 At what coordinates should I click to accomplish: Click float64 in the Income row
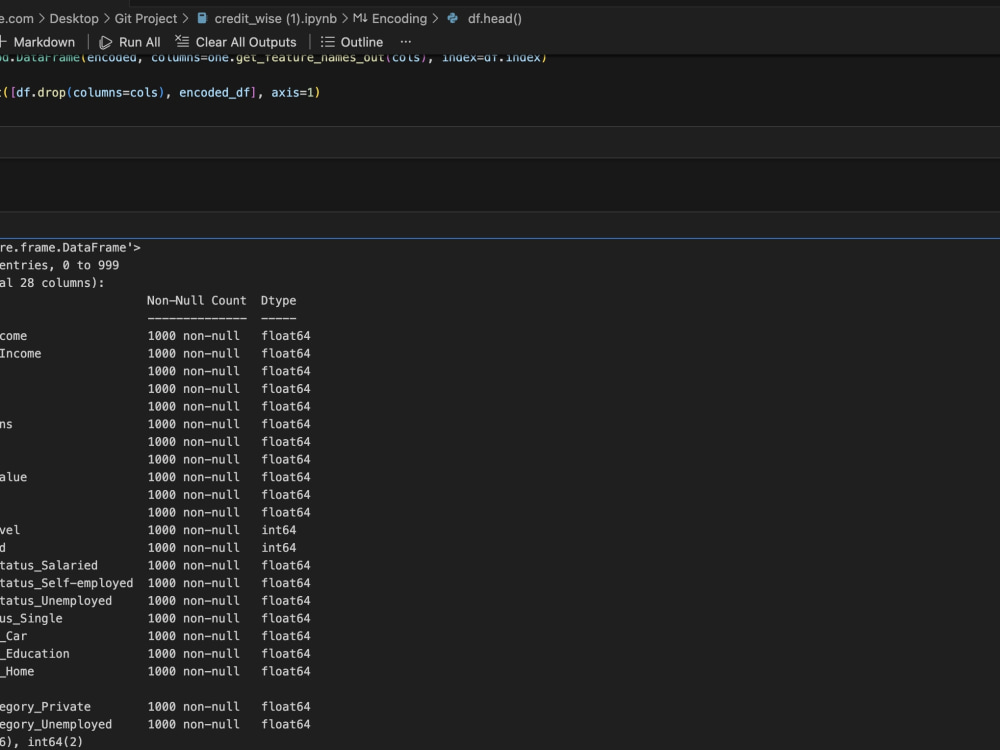286,353
